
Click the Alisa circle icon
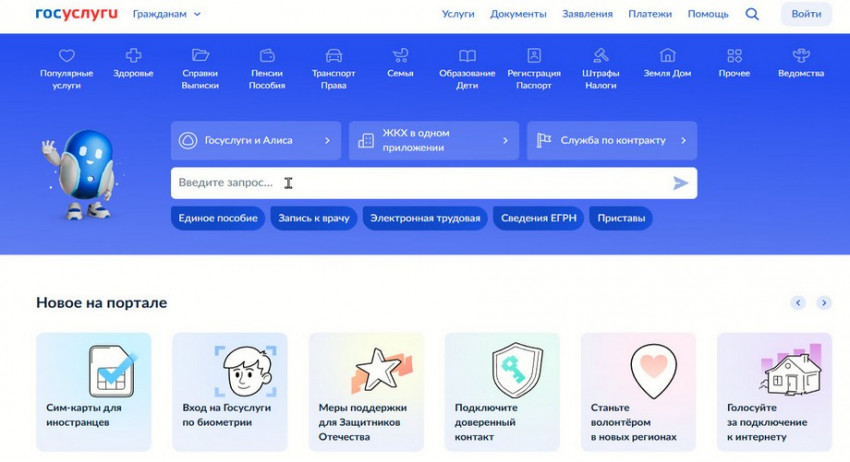click(x=188, y=140)
